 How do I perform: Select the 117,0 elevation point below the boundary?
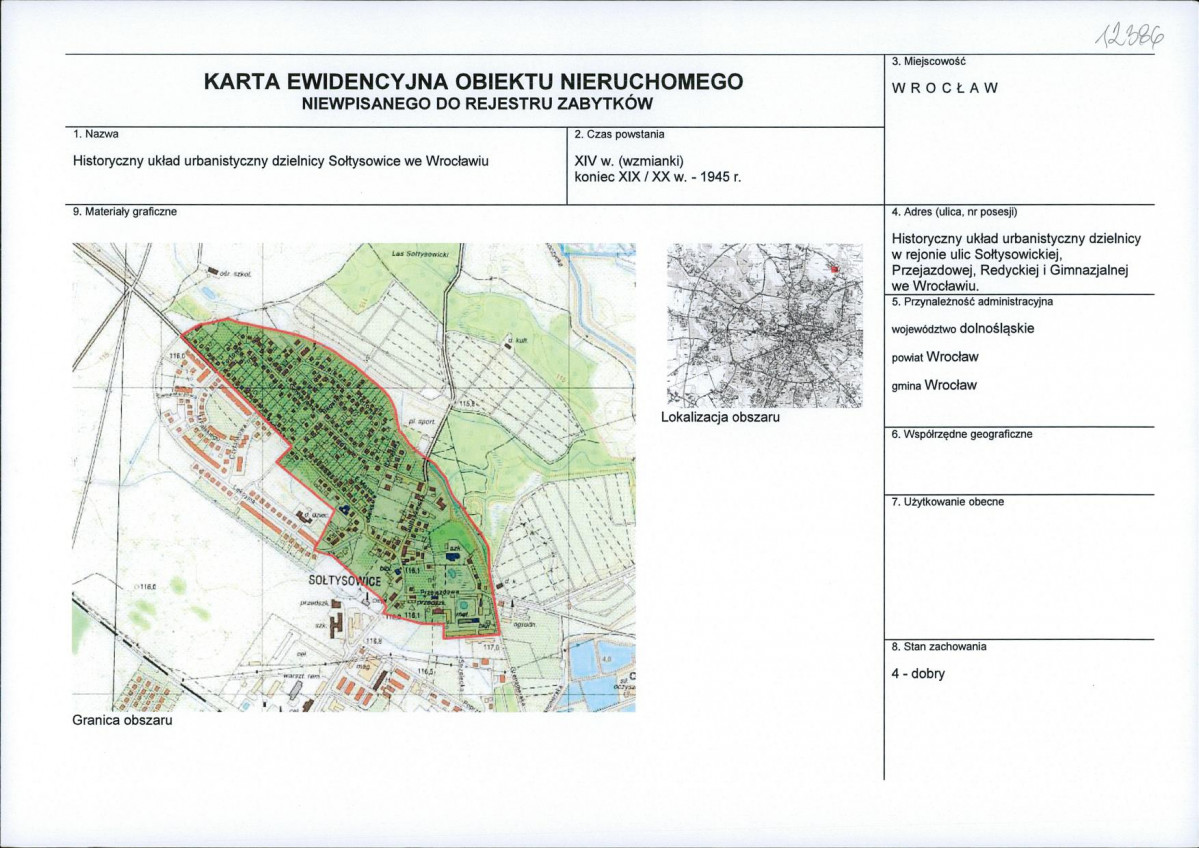489,645
